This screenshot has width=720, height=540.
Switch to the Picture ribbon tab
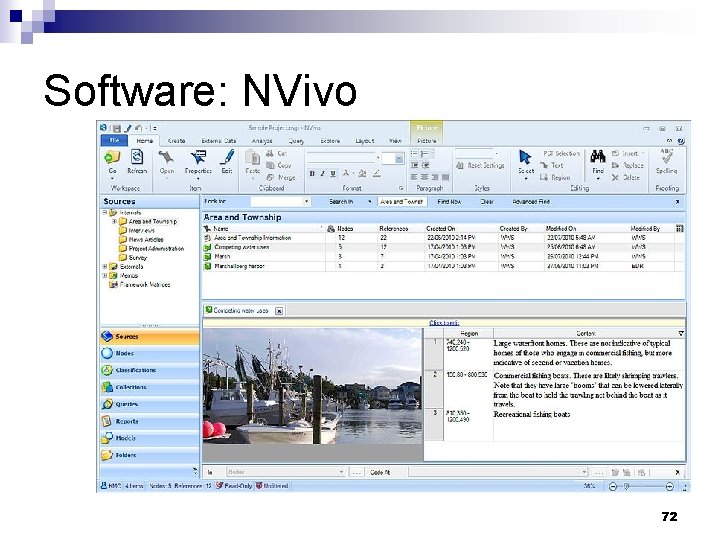[x=427, y=141]
